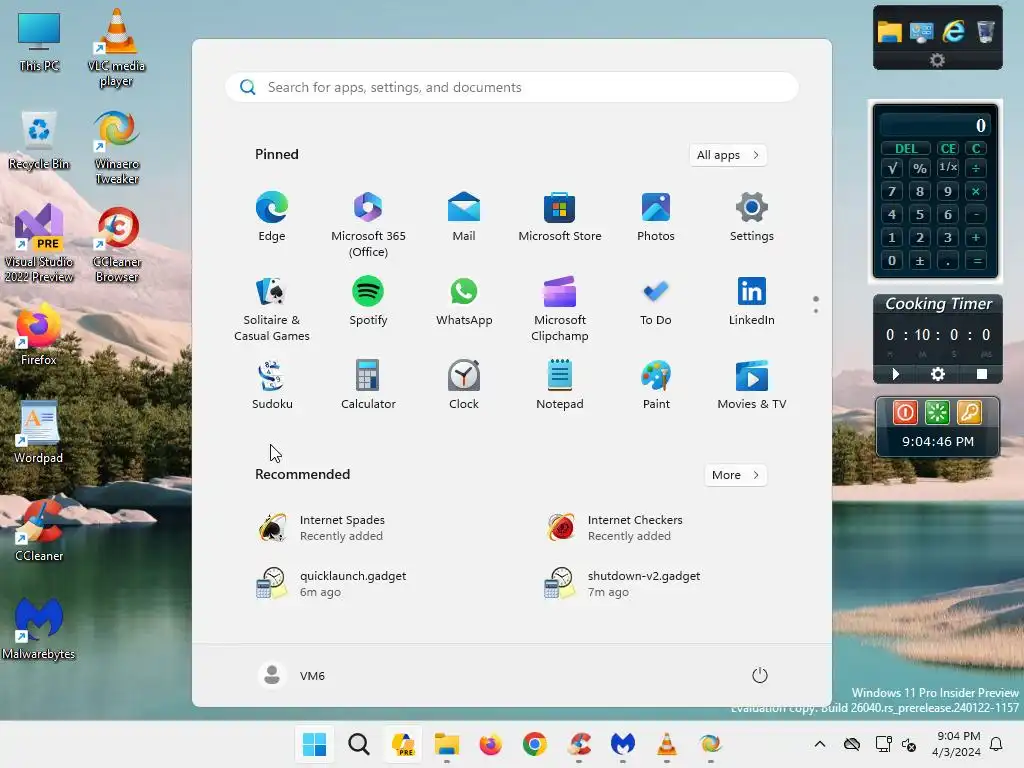
Task: Open Internet Checkers recommendation
Action: pyautogui.click(x=615, y=528)
